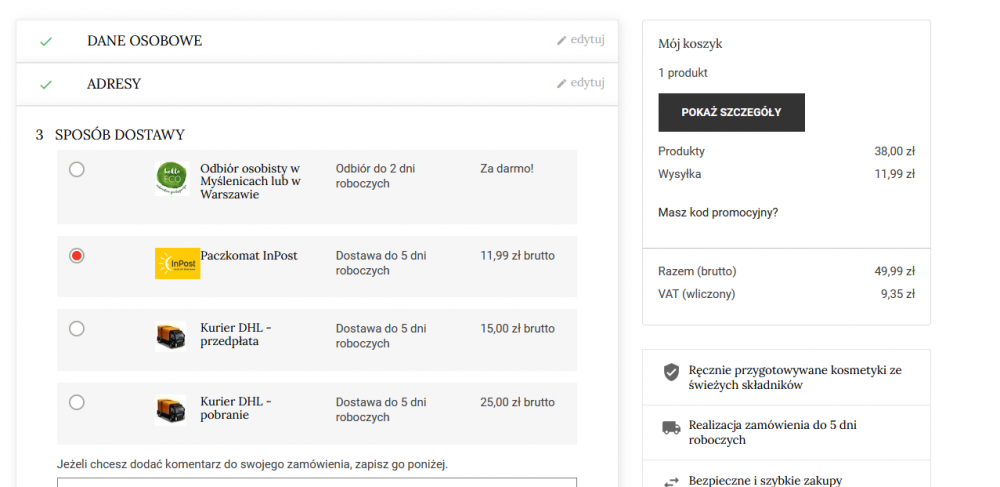Click the DHL przedpłata truck icon
The height and width of the screenshot is (487, 1000).
pyautogui.click(x=171, y=335)
